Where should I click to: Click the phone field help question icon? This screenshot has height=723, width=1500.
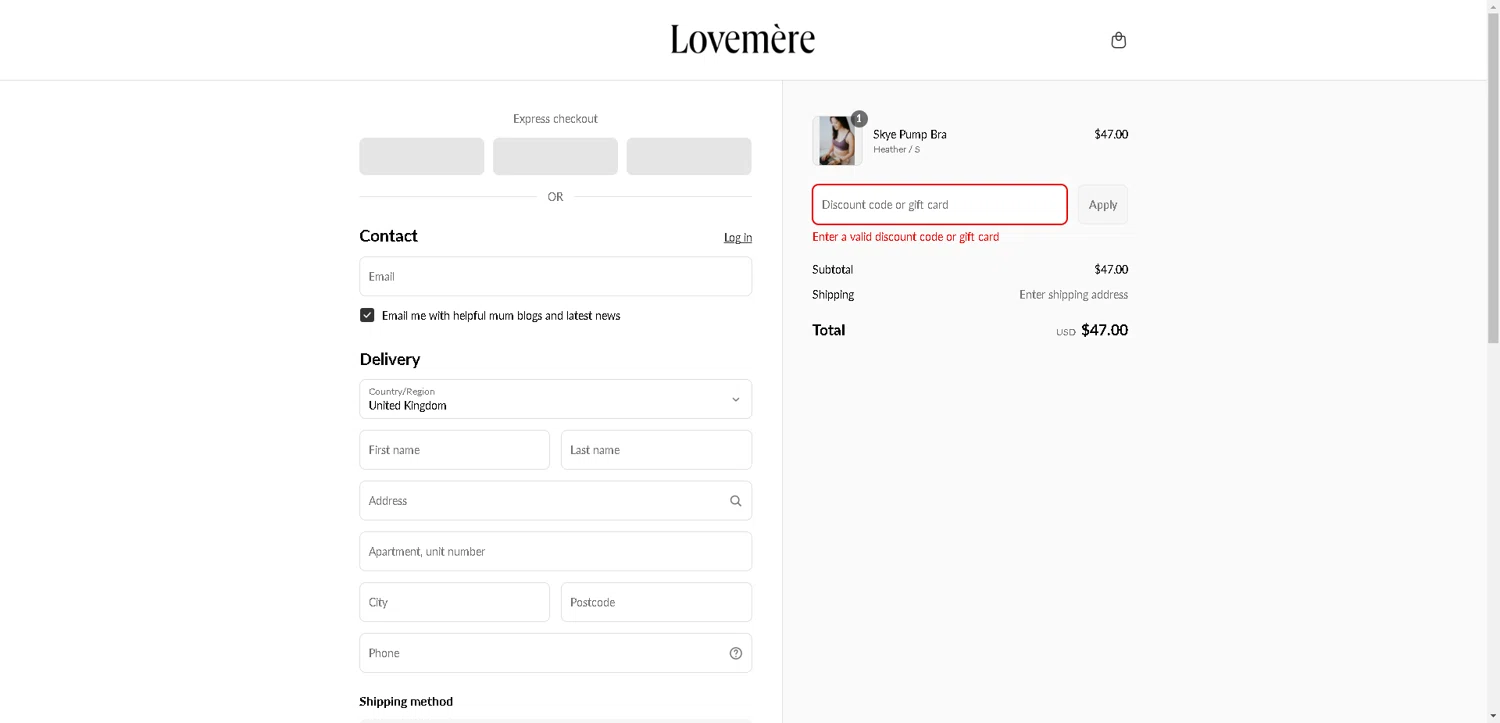pos(736,653)
